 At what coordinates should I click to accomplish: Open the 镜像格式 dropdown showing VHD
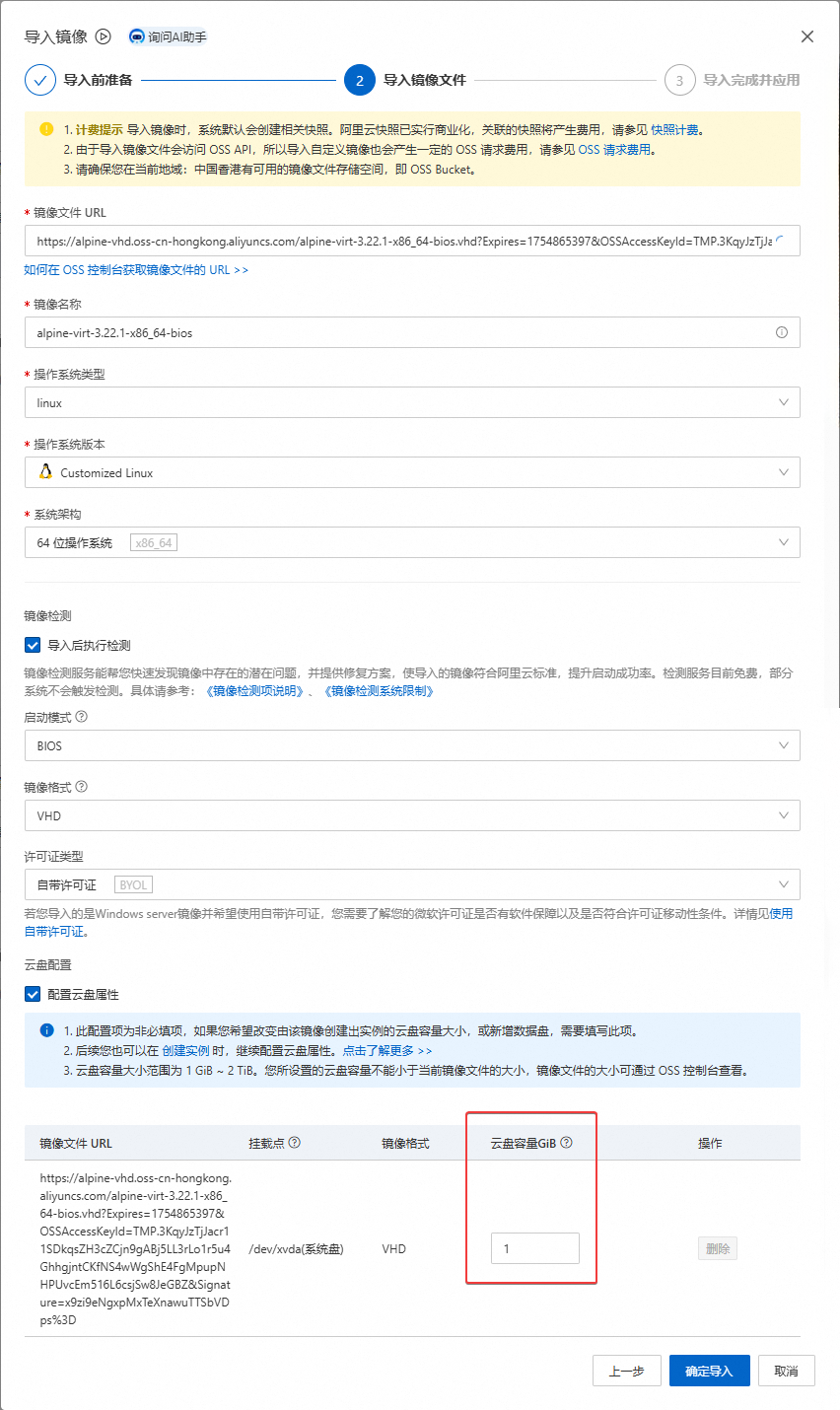412,815
